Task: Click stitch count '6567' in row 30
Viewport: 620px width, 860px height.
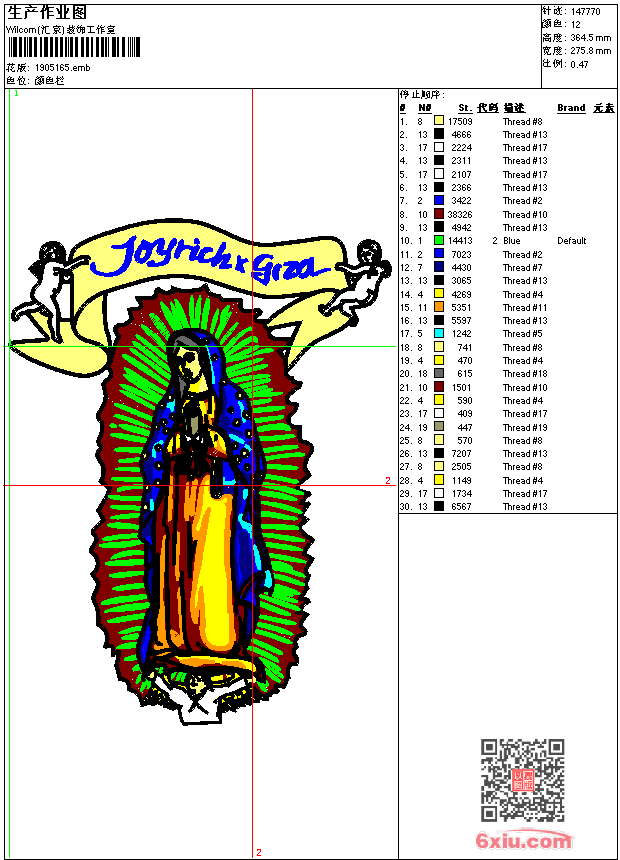Action: click(x=461, y=507)
